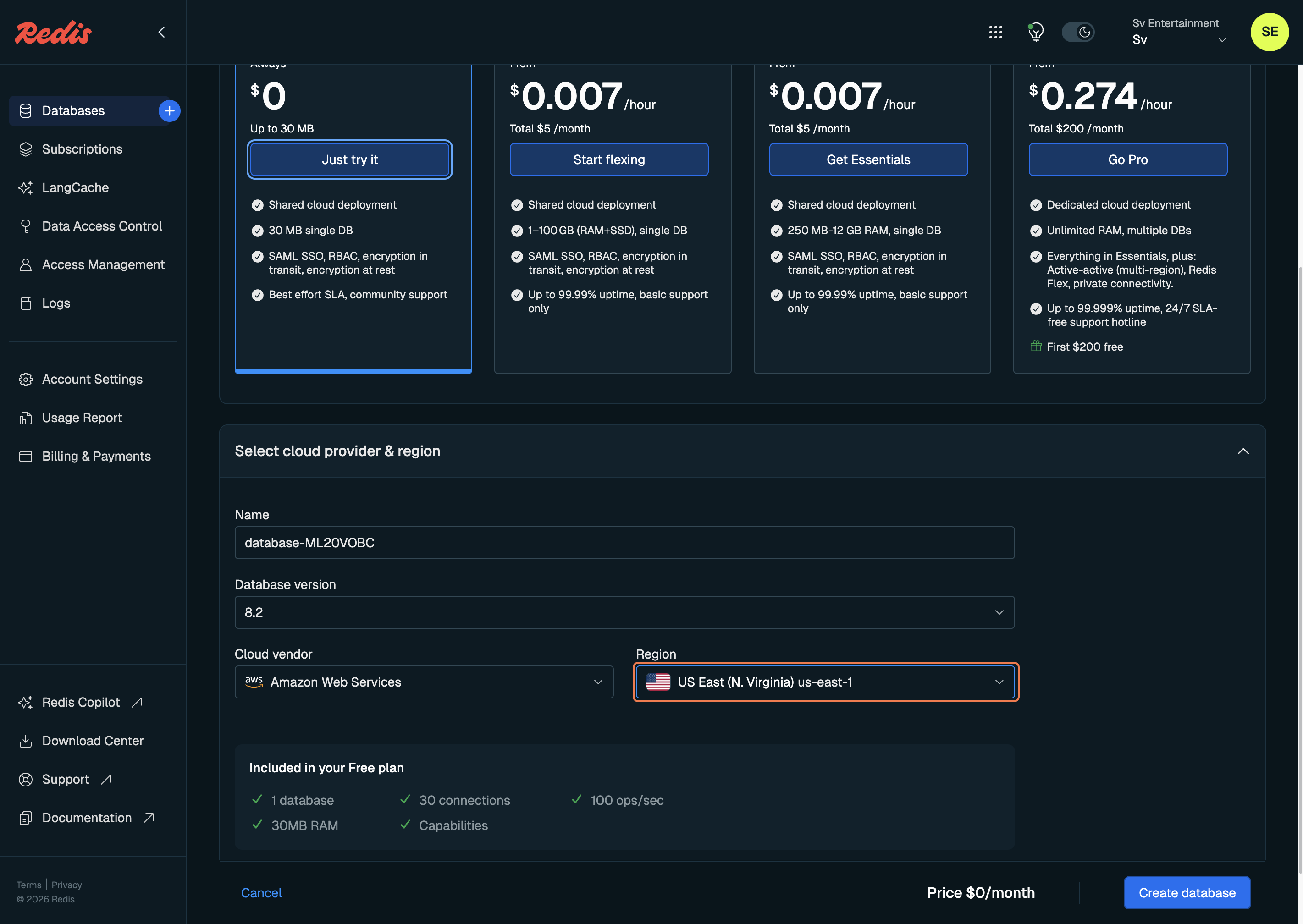
Task: Click the Create database button
Action: click(1187, 892)
